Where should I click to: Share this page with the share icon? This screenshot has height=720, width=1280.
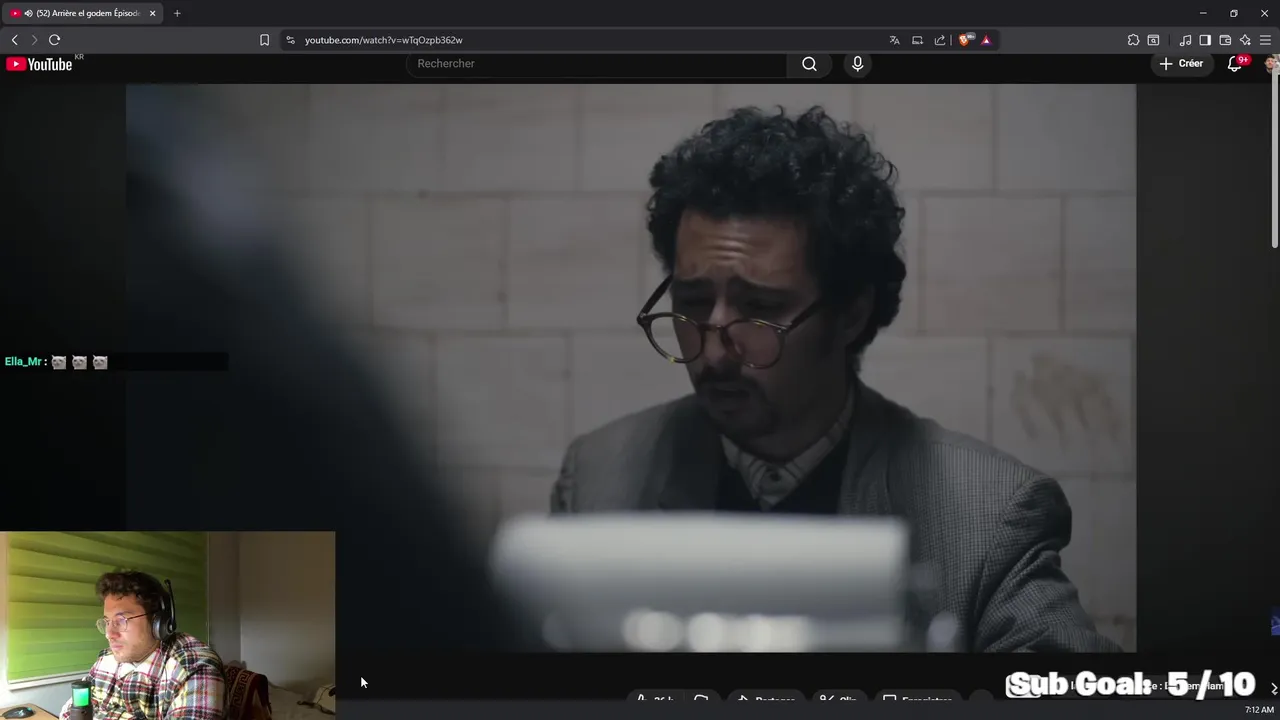(940, 40)
